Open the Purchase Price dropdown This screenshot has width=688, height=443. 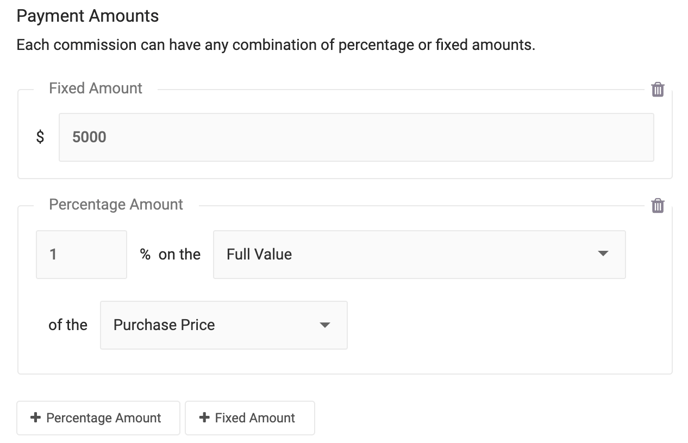coord(223,325)
